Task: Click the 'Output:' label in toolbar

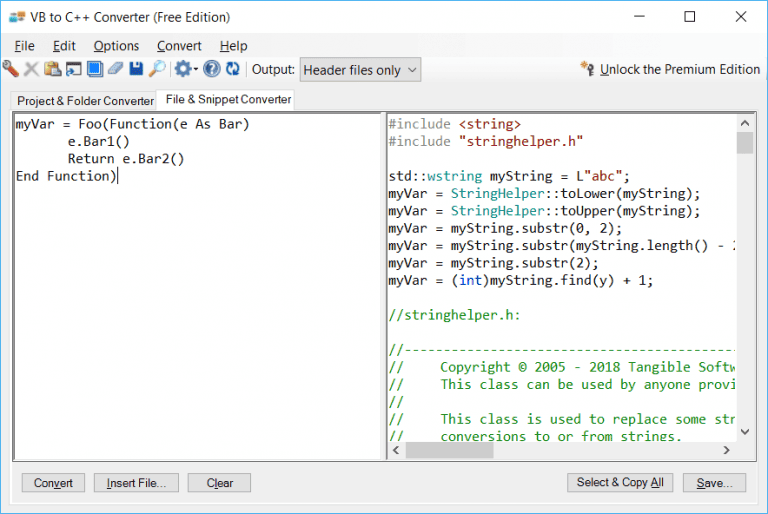Action: click(x=273, y=70)
